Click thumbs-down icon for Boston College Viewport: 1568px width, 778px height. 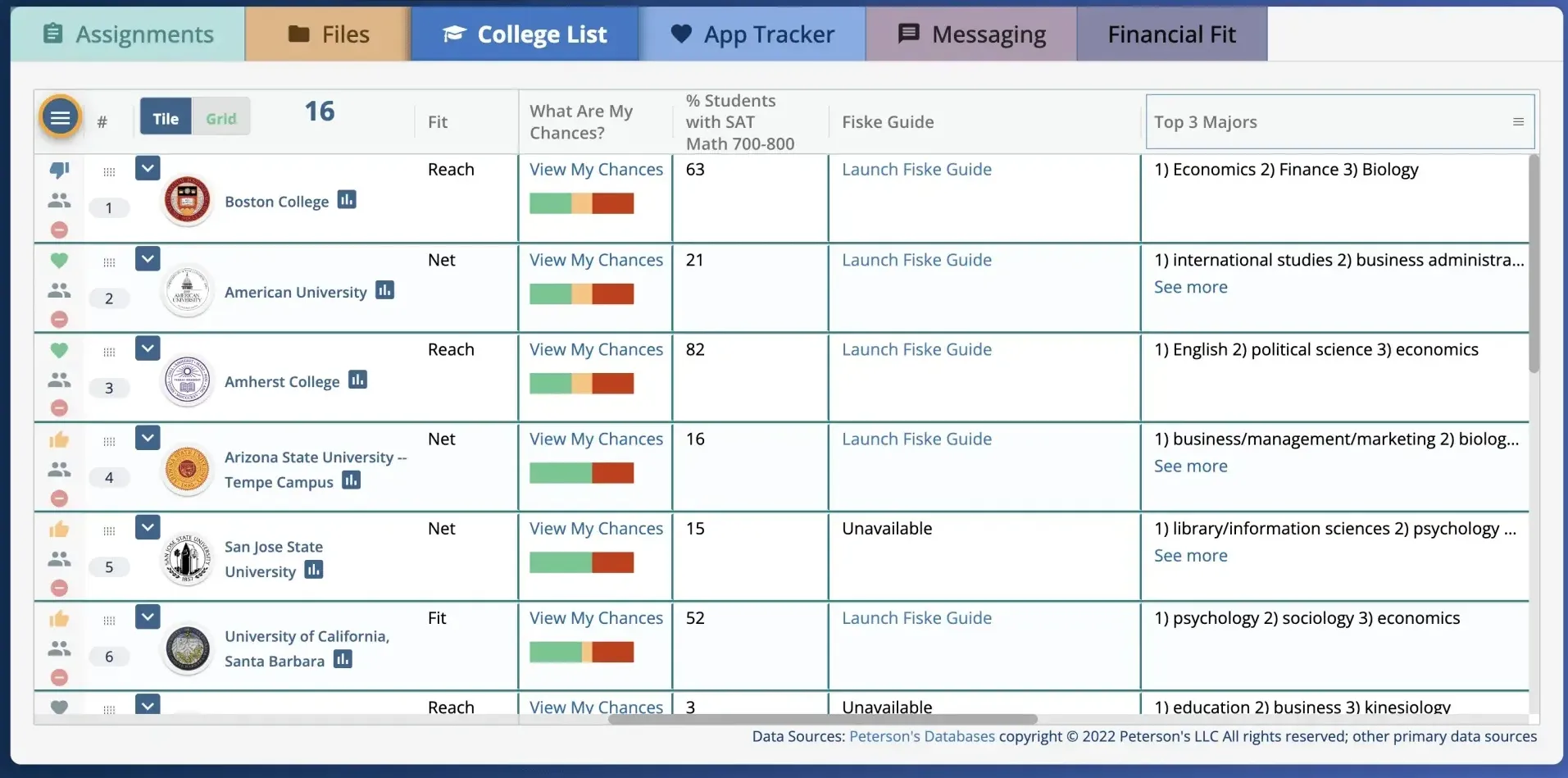point(59,171)
